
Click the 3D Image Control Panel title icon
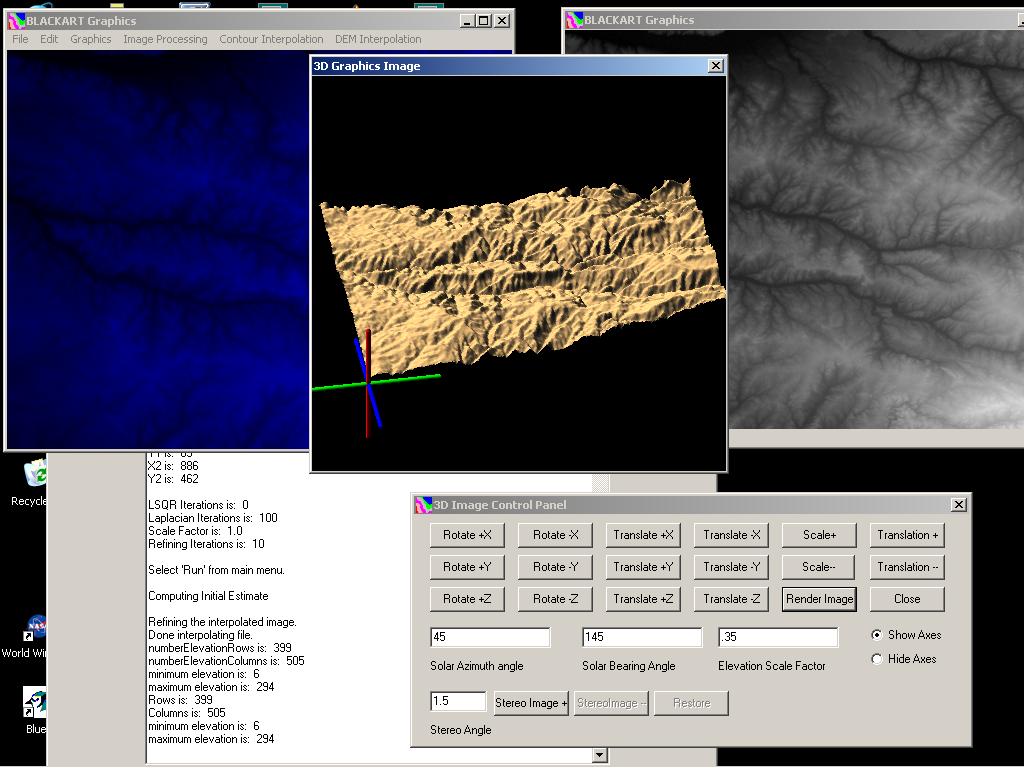coord(424,505)
